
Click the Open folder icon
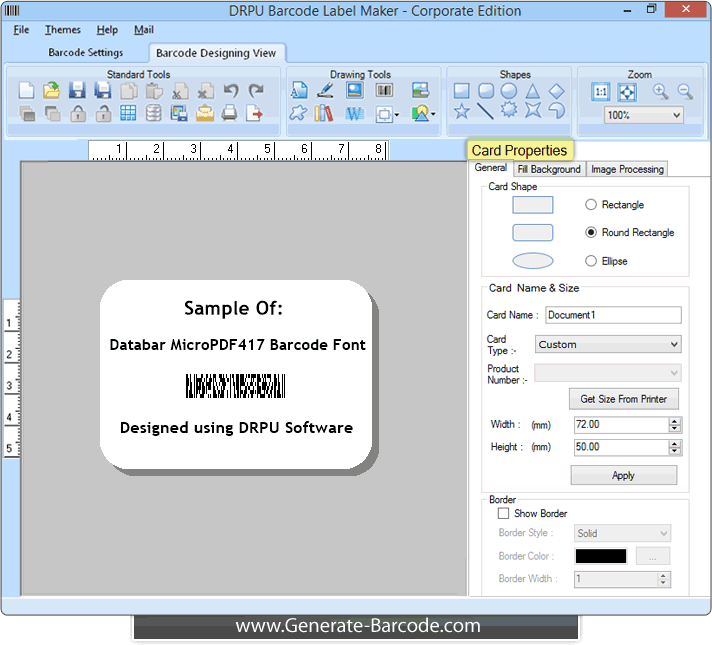(51, 91)
